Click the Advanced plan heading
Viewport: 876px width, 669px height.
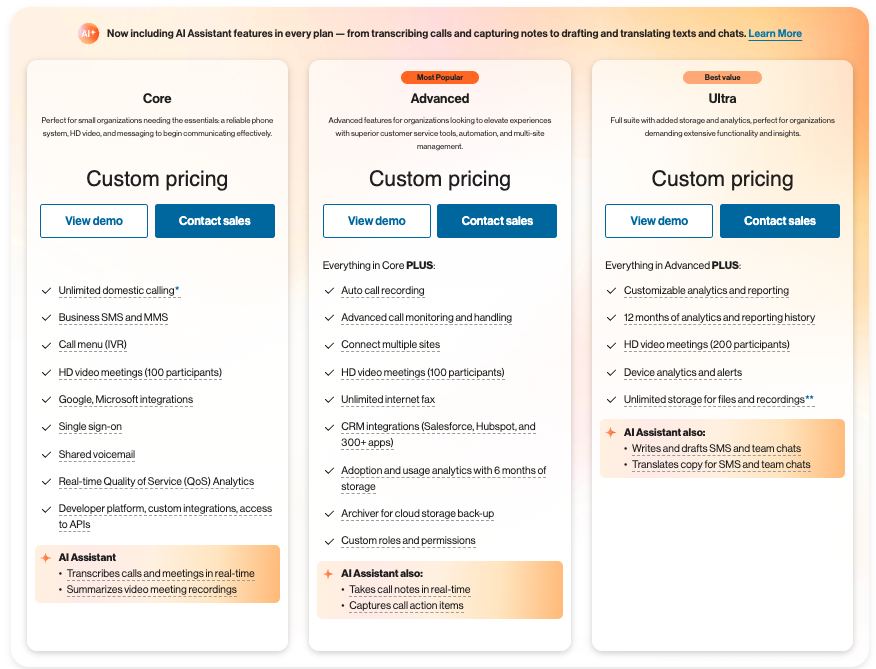tap(440, 98)
